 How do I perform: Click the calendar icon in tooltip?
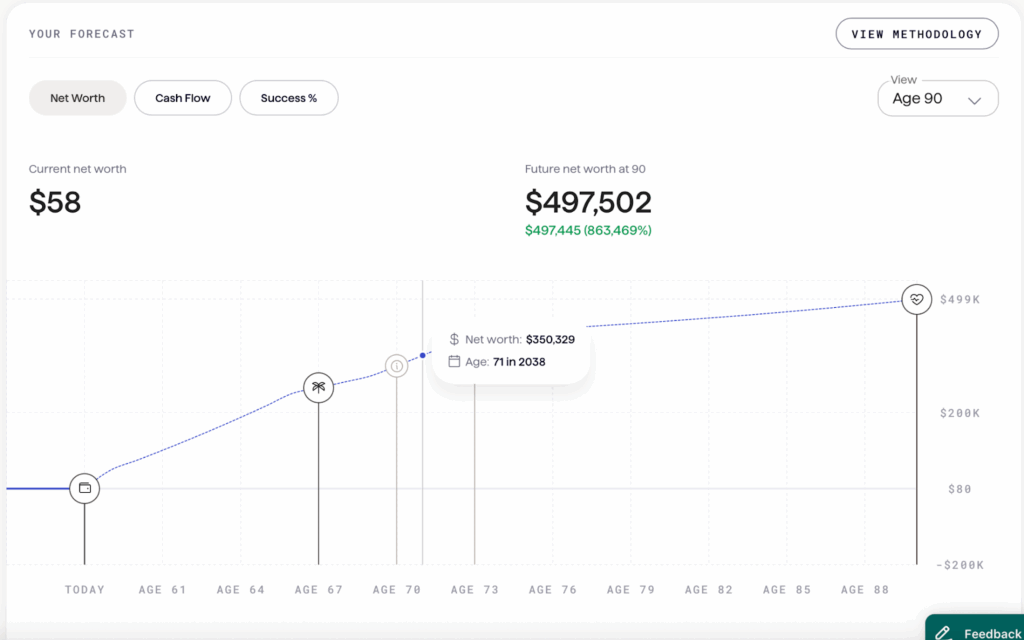pos(454,362)
